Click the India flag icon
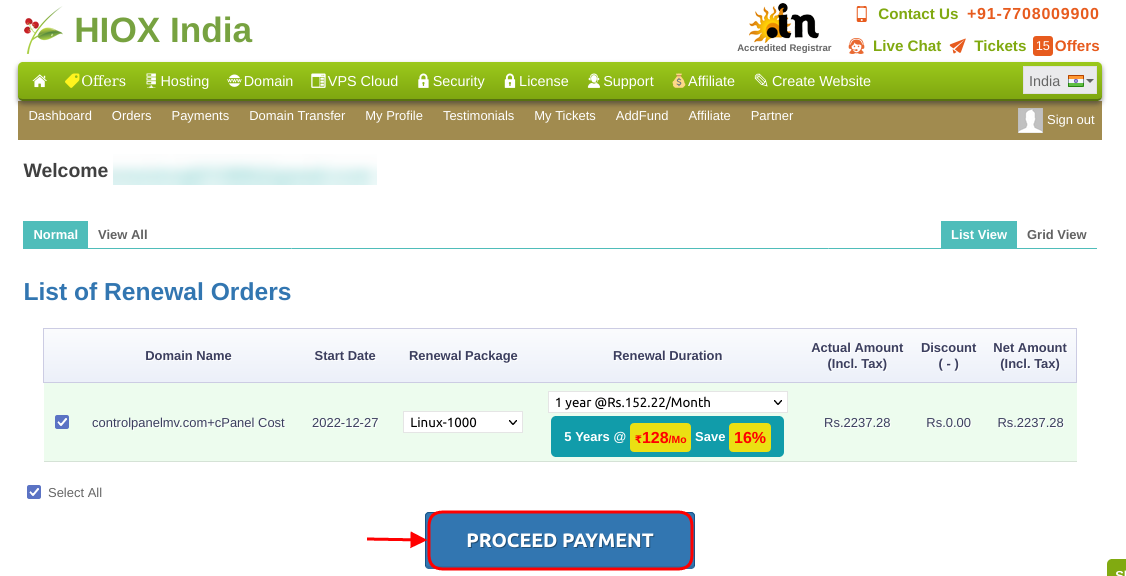 click(x=1076, y=81)
